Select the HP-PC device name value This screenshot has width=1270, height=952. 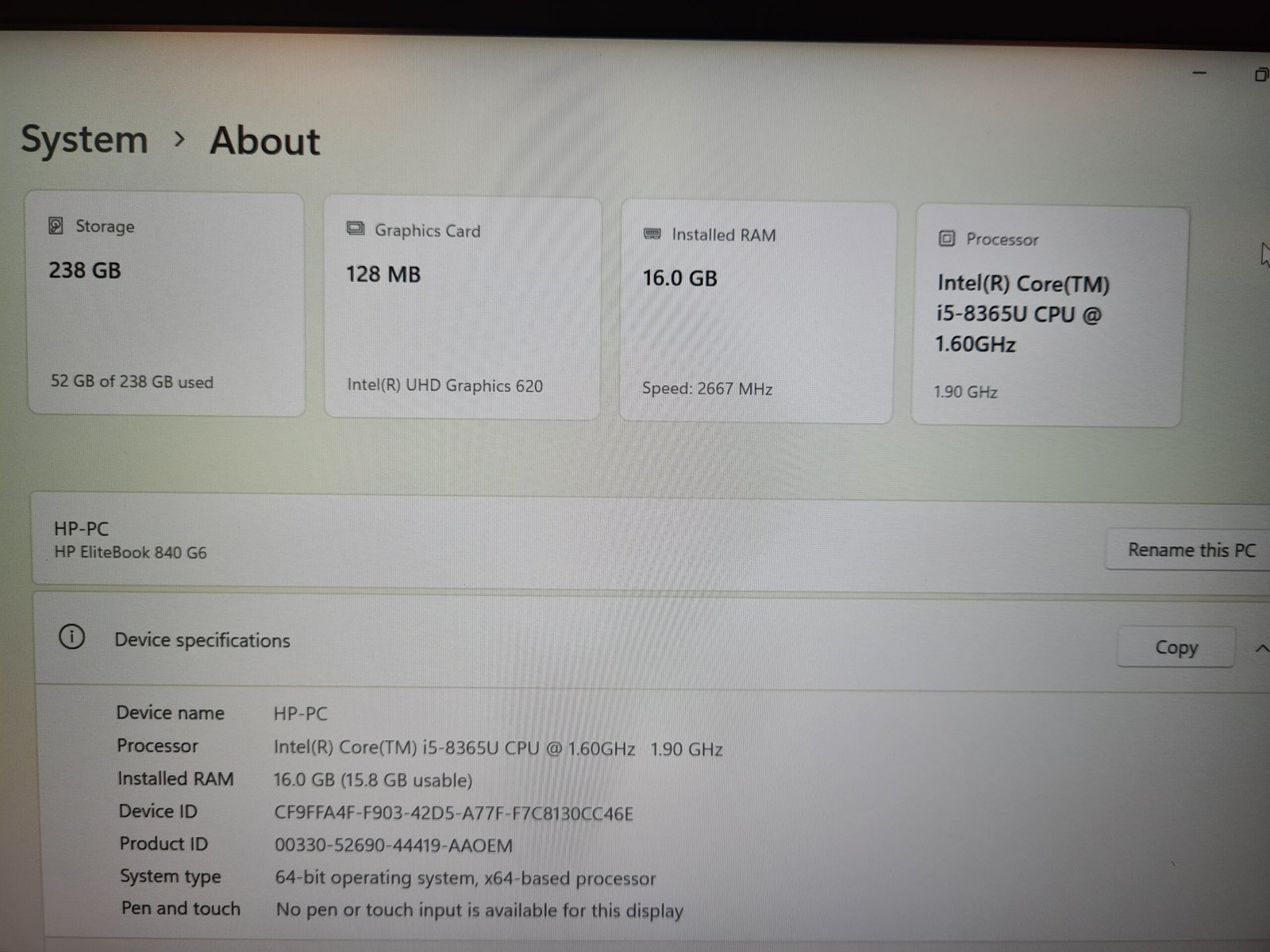(x=300, y=713)
